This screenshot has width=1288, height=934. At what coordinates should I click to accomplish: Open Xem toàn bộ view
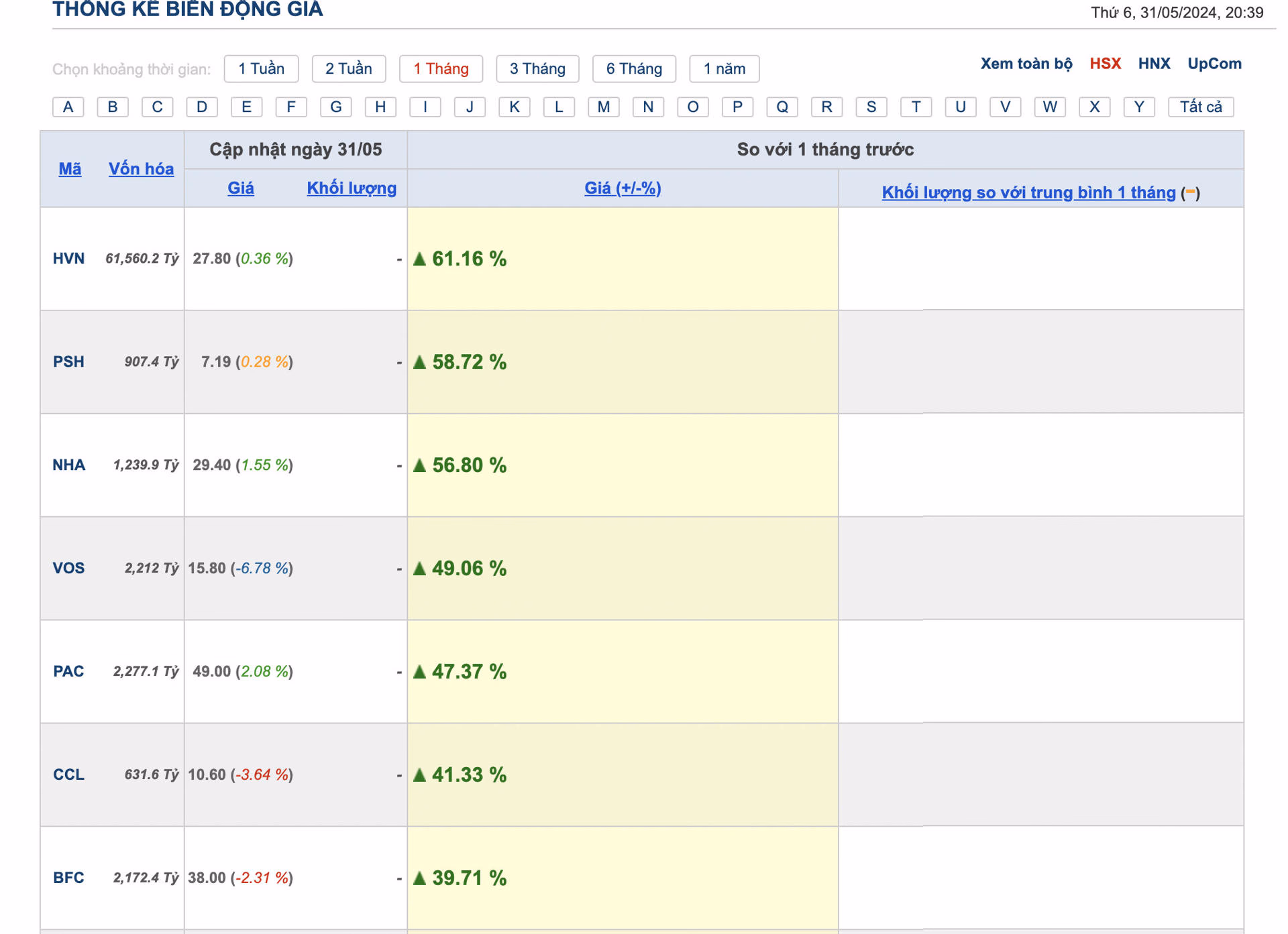click(1026, 64)
